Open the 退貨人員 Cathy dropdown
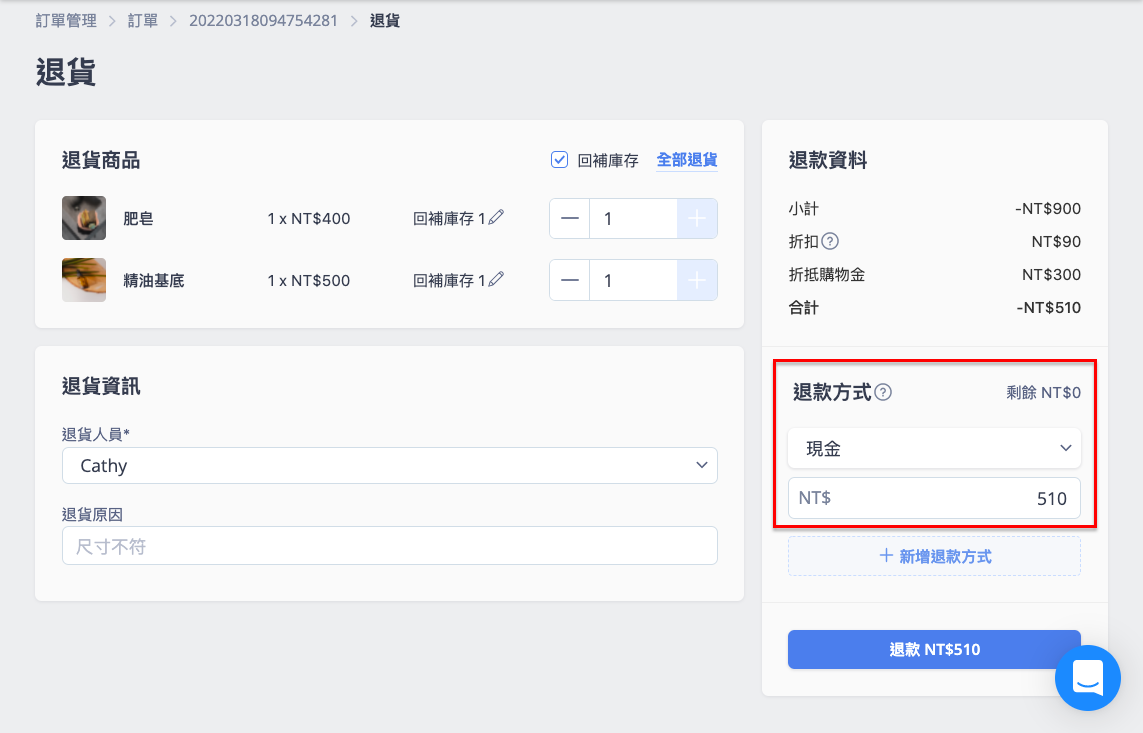 tap(390, 466)
